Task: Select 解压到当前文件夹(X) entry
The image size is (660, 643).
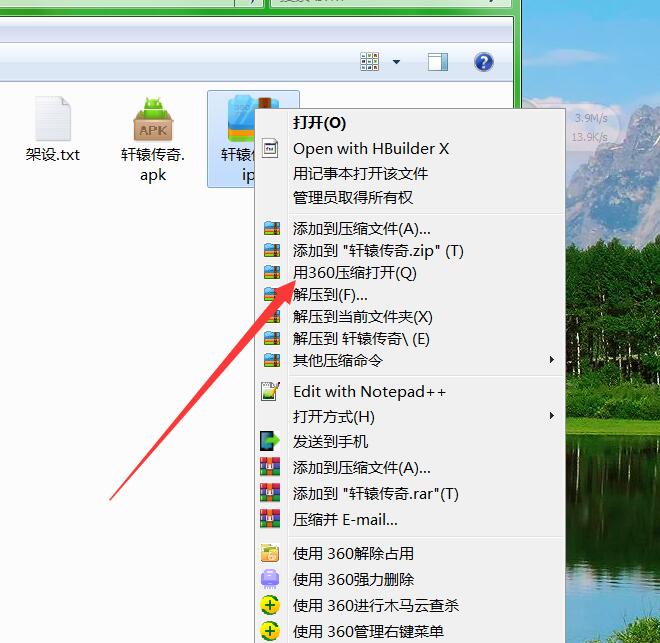Action: click(362, 316)
